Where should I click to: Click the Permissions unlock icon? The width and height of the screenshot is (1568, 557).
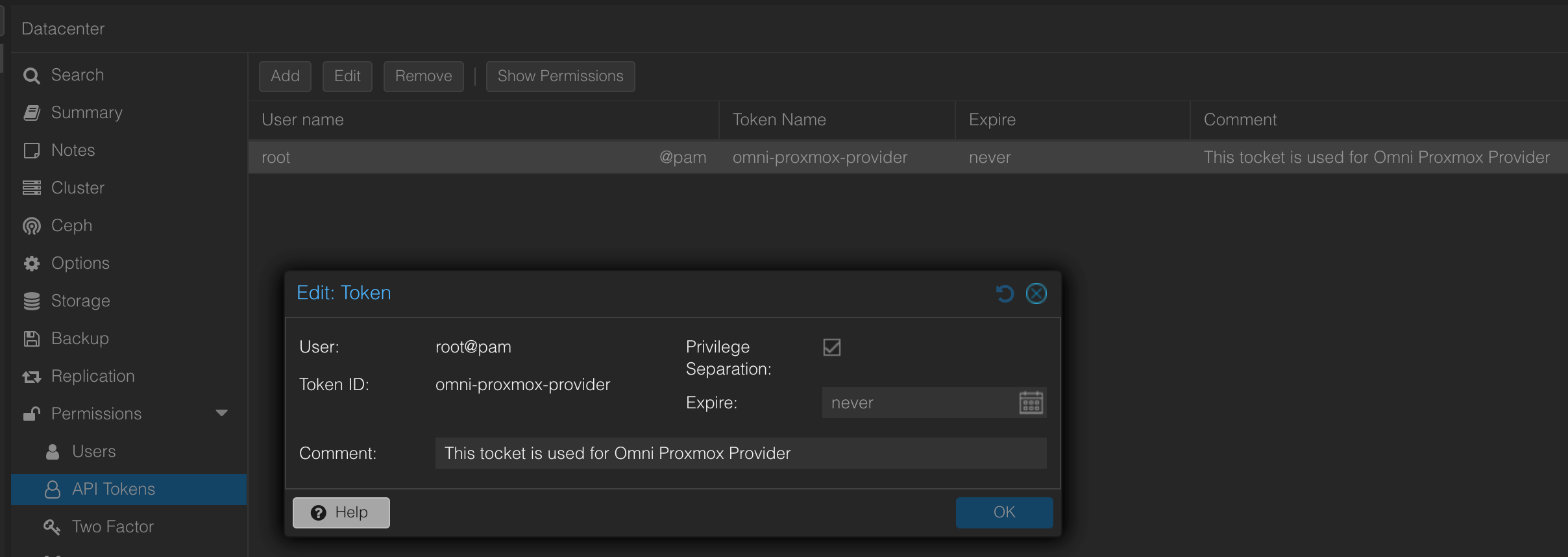(x=31, y=414)
